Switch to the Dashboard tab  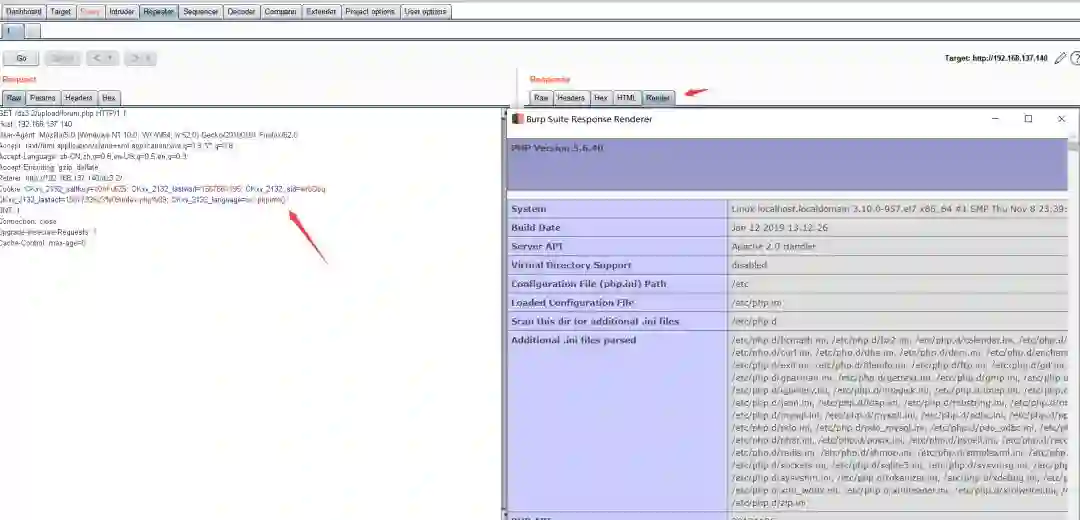[x=23, y=12]
